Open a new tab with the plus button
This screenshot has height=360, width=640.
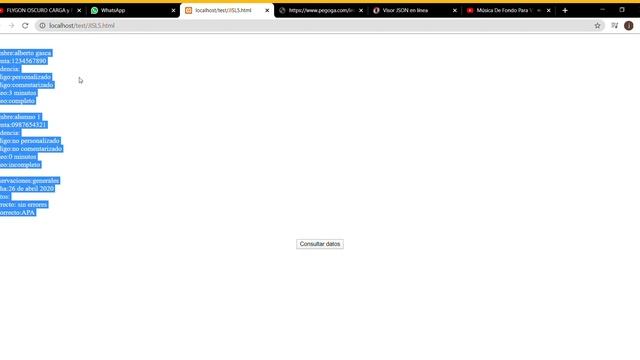[565, 11]
